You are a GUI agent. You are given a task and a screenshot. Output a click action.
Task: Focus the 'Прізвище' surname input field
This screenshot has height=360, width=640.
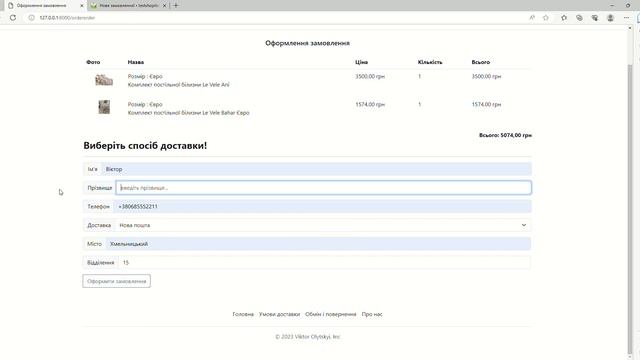(323, 188)
